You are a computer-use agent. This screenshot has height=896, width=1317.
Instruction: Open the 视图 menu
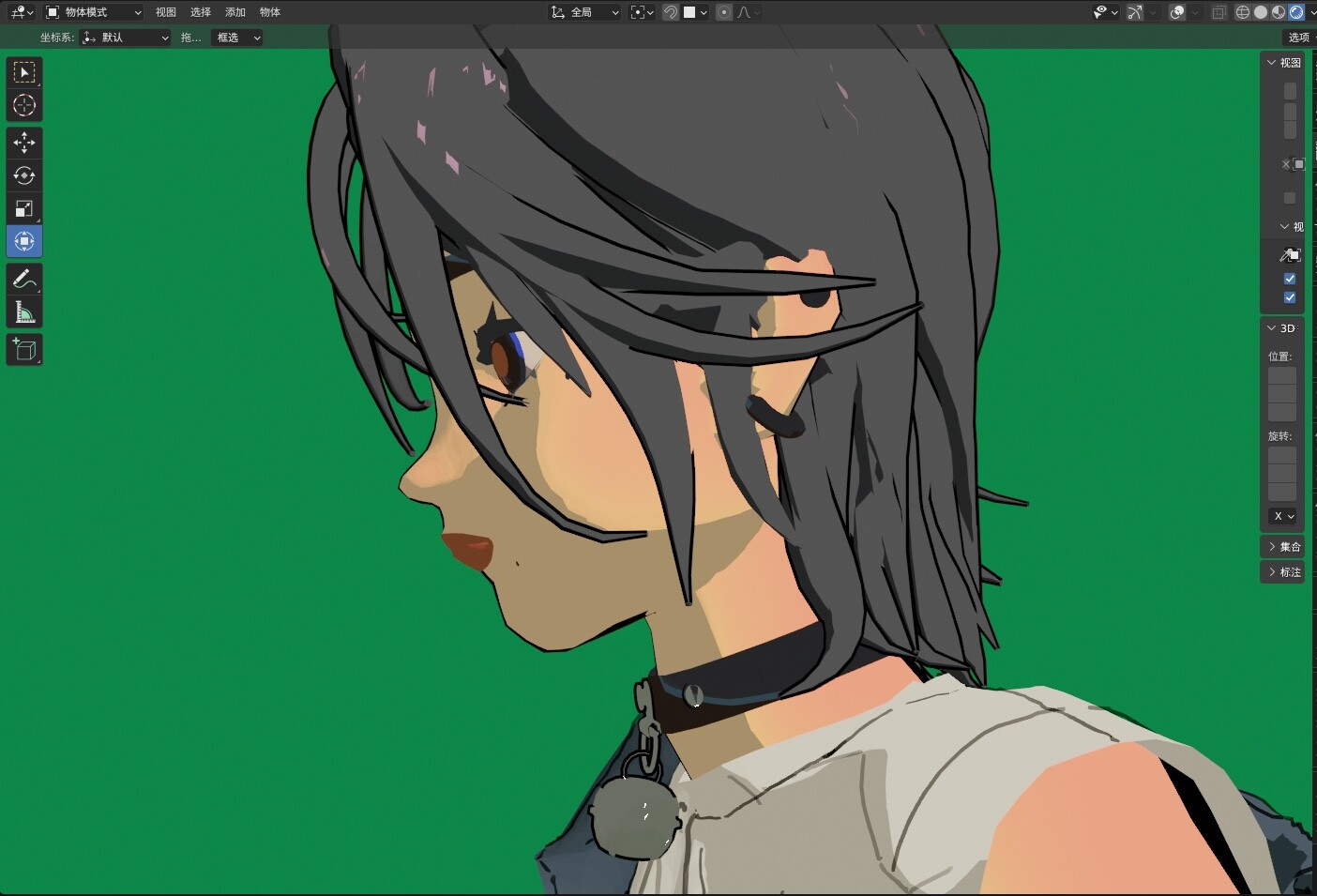166,12
